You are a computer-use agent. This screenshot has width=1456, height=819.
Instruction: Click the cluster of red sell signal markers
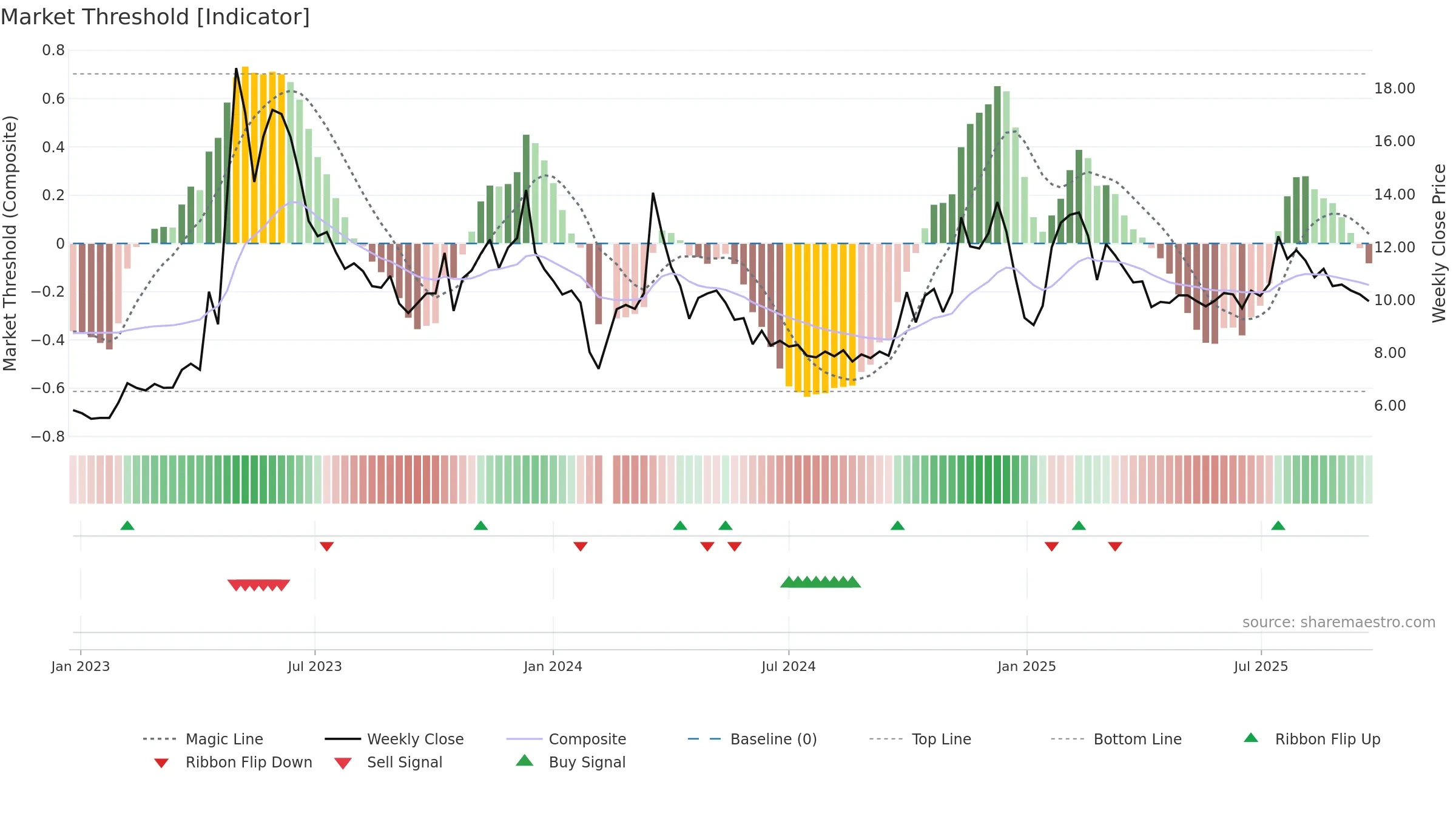point(259,585)
